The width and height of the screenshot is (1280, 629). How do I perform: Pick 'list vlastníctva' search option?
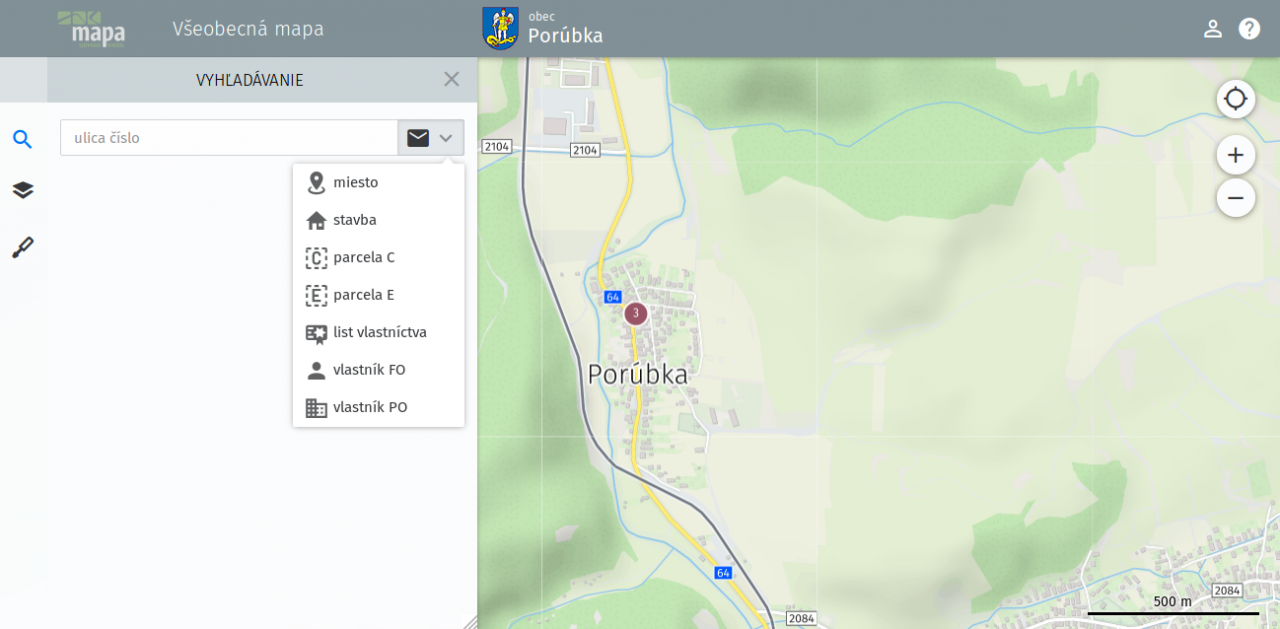tap(379, 333)
